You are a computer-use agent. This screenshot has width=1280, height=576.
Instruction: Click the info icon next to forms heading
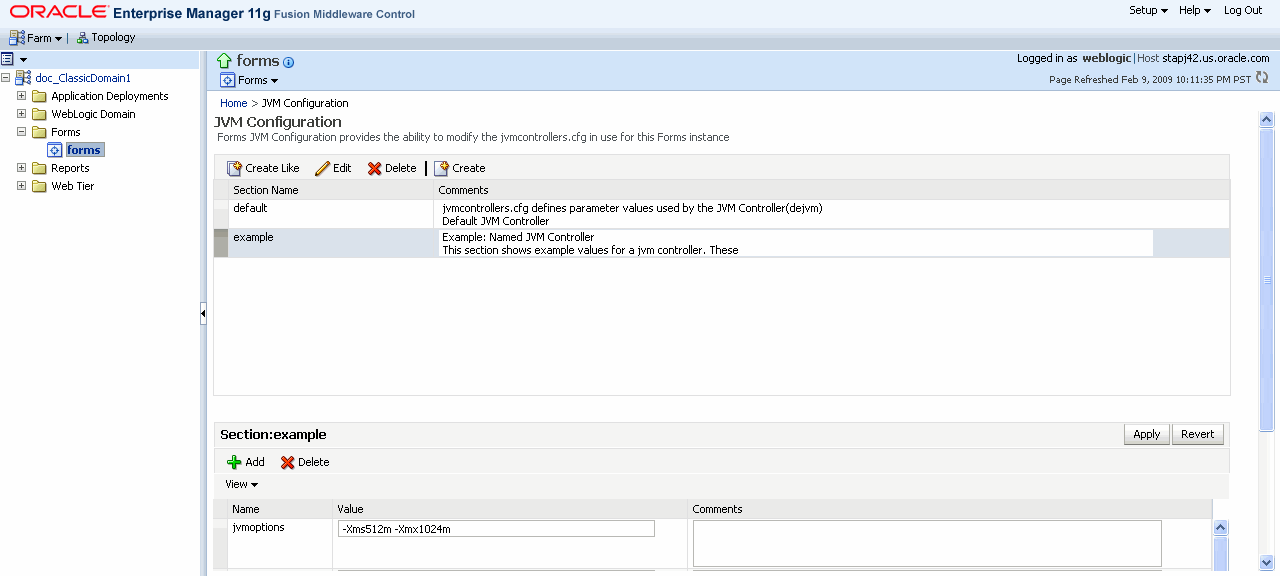click(x=288, y=62)
